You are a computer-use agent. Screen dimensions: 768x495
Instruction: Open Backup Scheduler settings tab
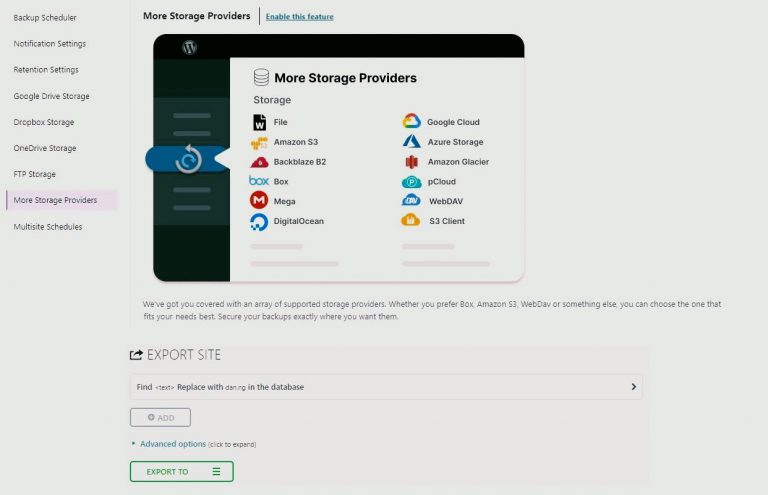(x=45, y=18)
